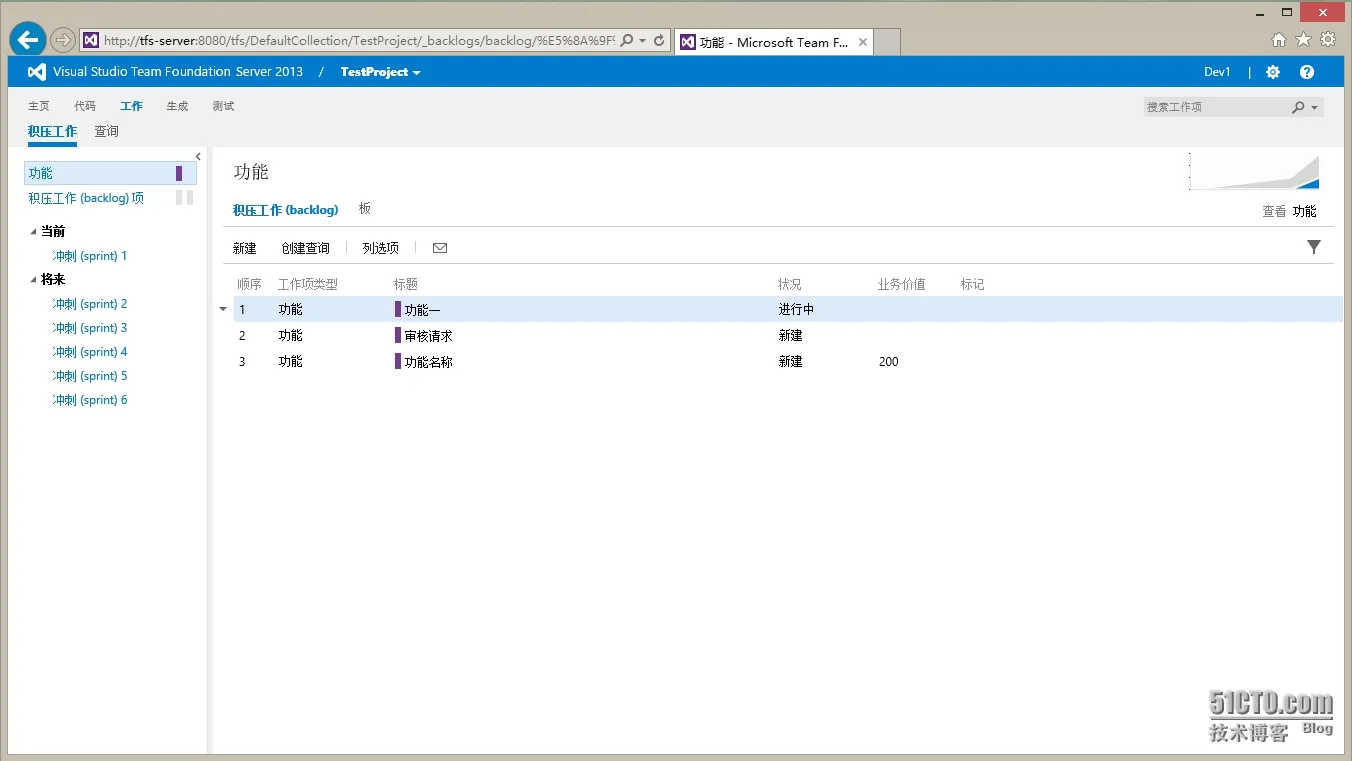1352x761 pixels.
Task: Switch to the 主页 hub
Action: pos(39,106)
